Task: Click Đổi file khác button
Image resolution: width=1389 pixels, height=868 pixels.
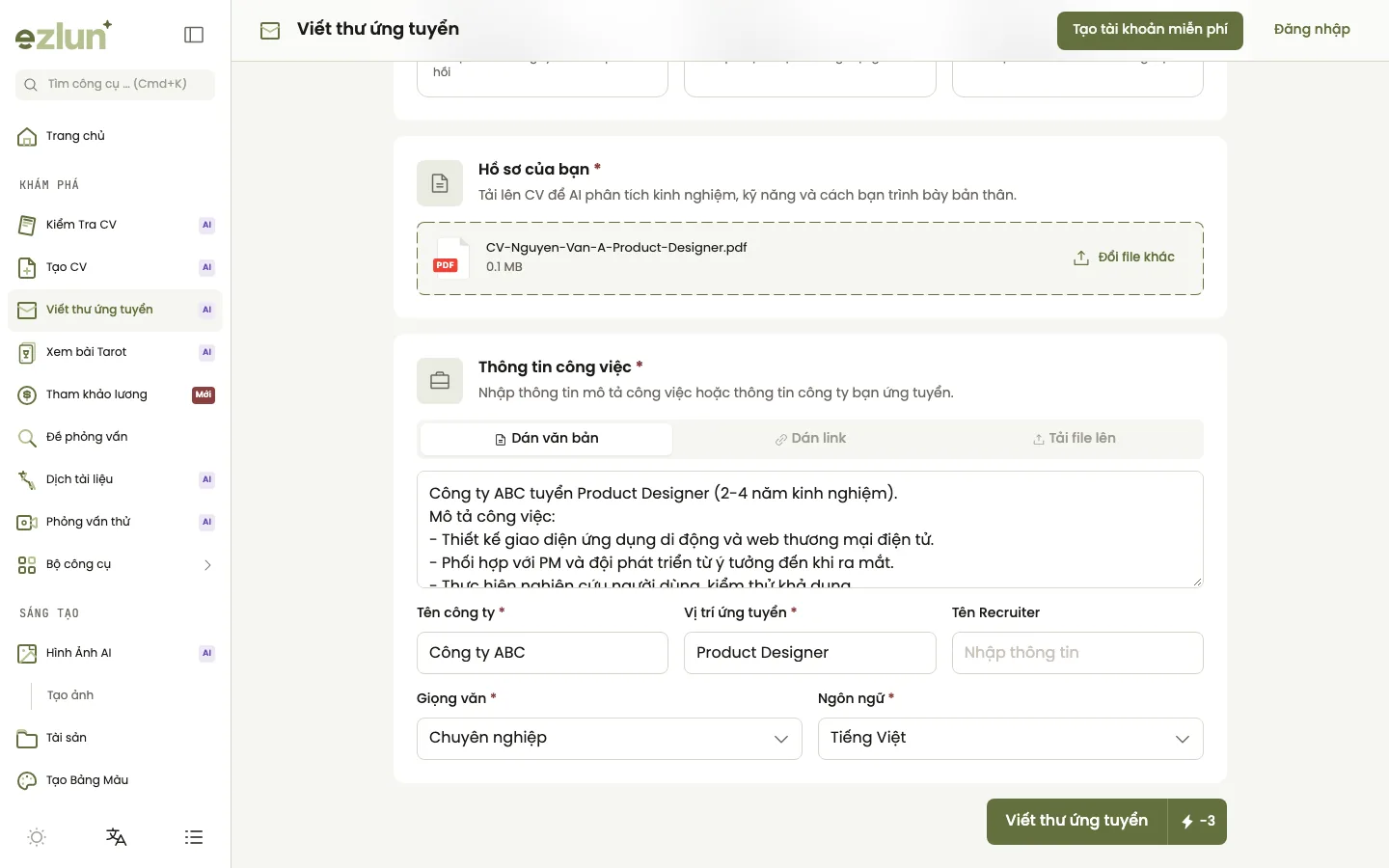Action: [1124, 258]
